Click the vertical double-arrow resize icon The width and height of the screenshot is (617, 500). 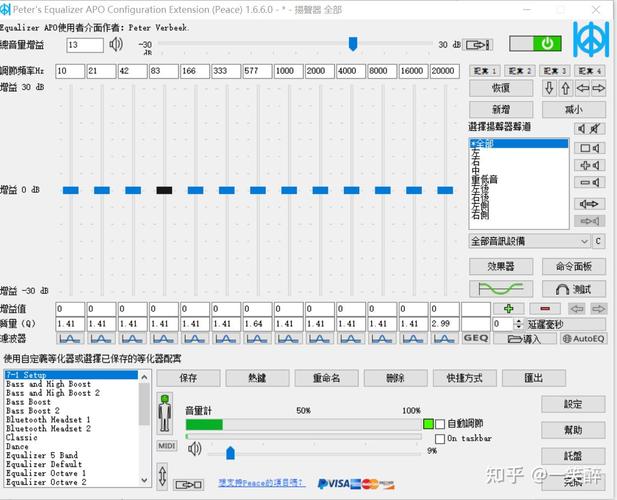pyautogui.click(x=162, y=476)
